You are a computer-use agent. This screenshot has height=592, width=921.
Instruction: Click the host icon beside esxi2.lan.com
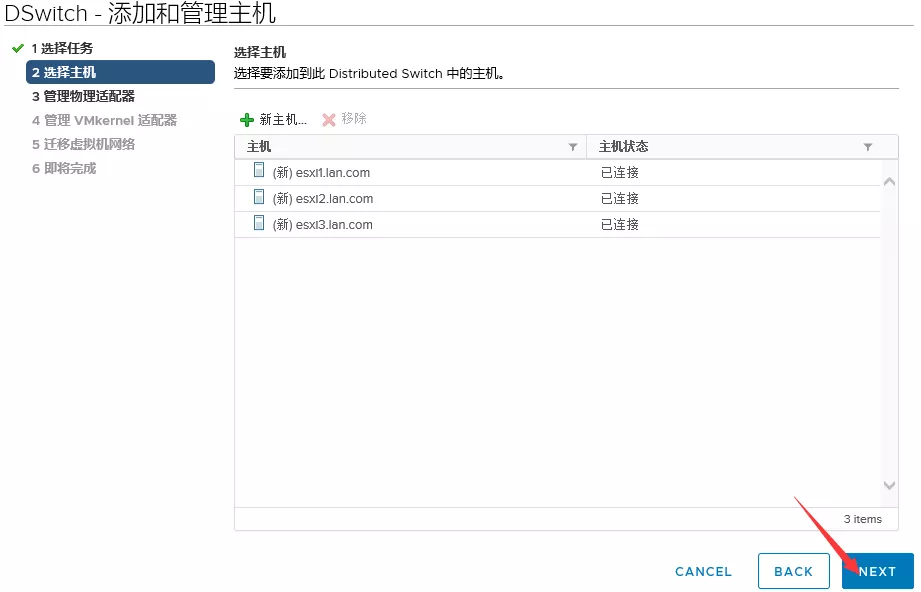click(259, 197)
